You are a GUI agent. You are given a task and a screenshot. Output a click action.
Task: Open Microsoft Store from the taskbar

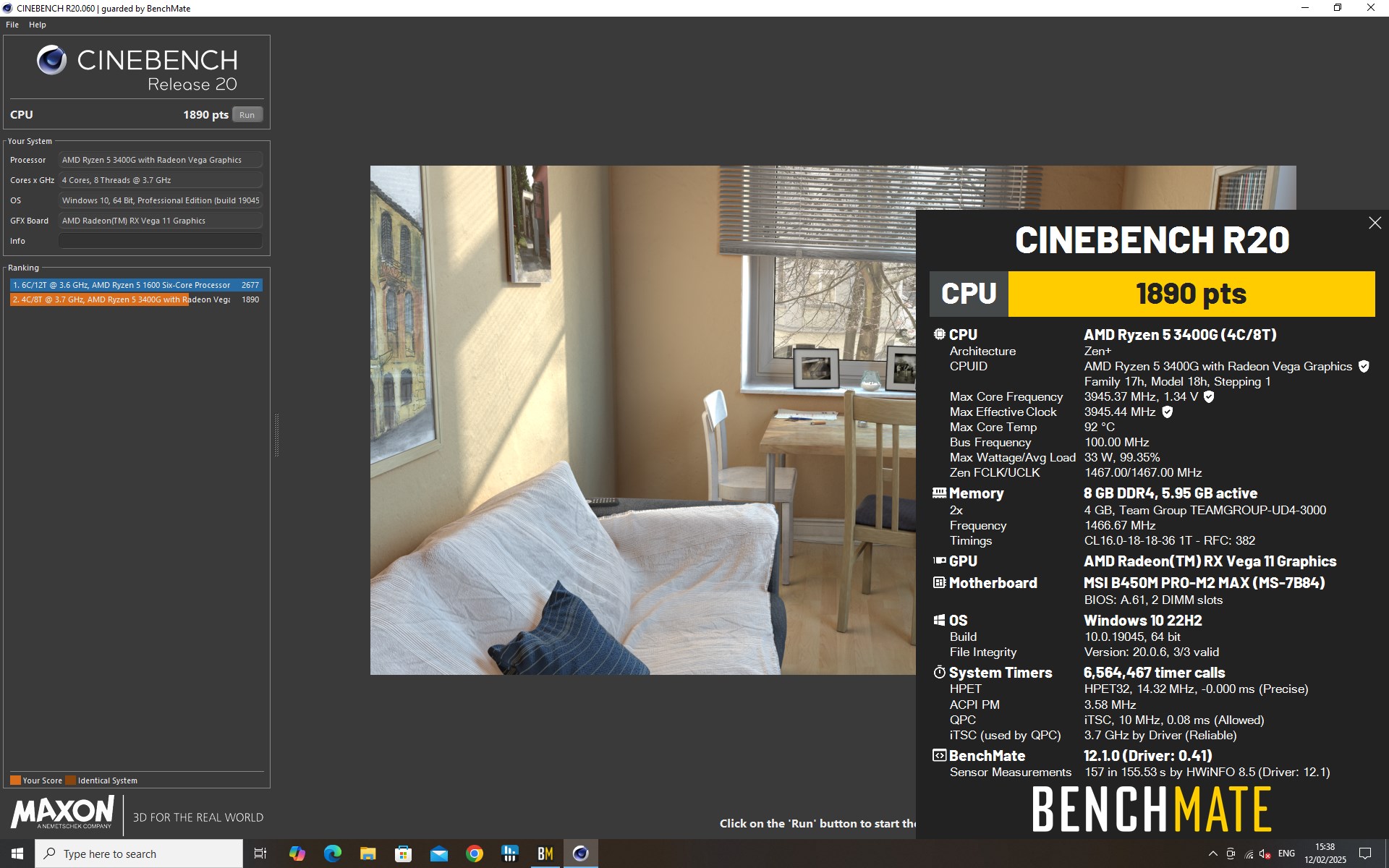coord(404,854)
